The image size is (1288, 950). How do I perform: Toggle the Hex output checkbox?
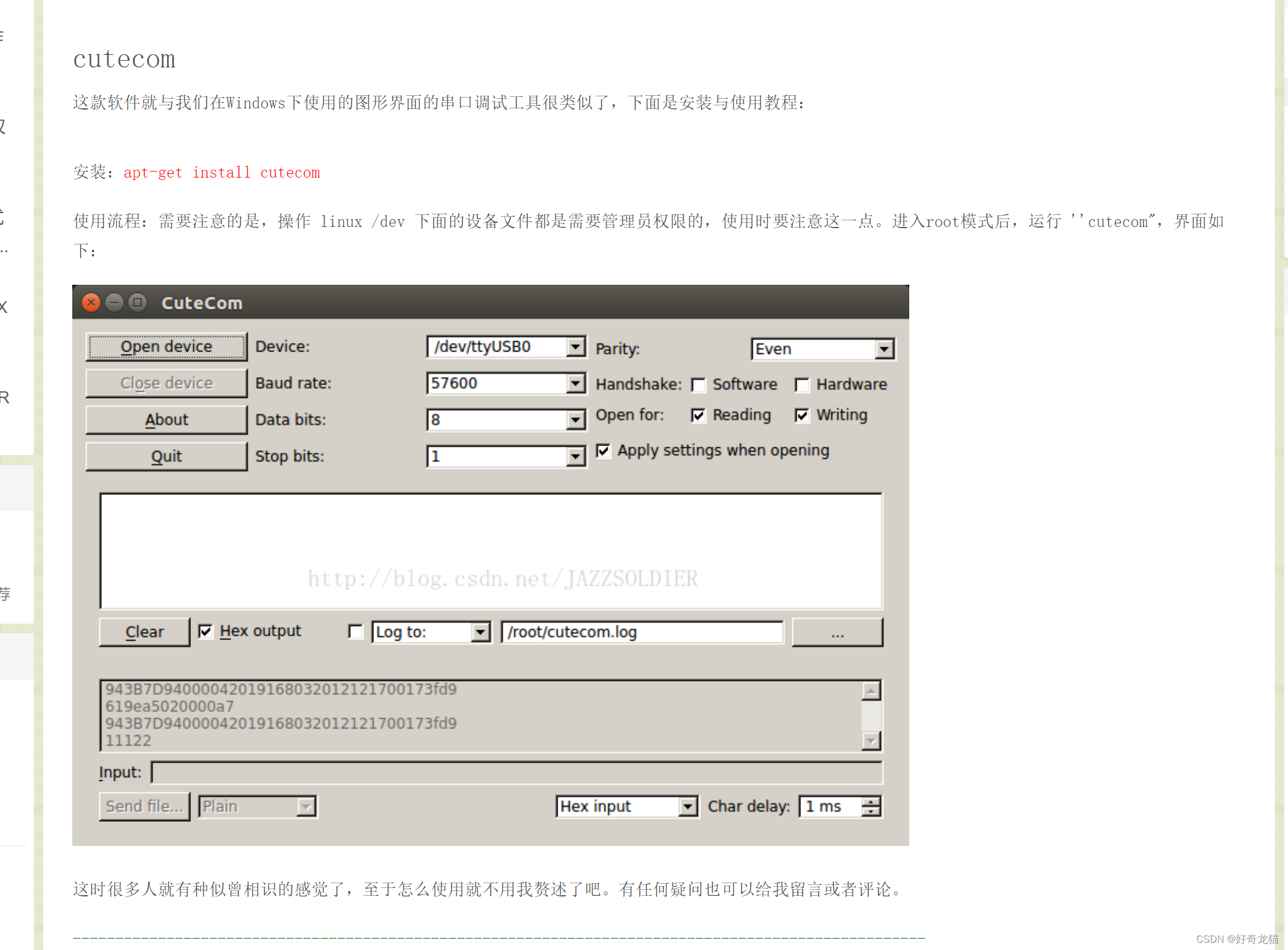(x=205, y=631)
